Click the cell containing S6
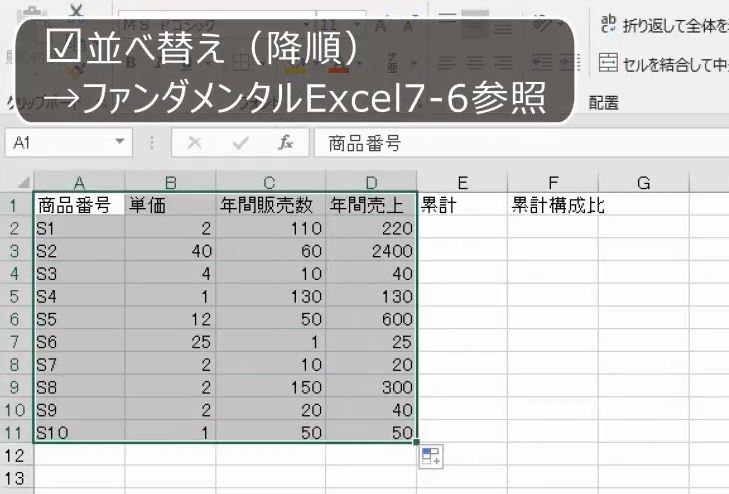This screenshot has height=494, width=729. [x=79, y=342]
